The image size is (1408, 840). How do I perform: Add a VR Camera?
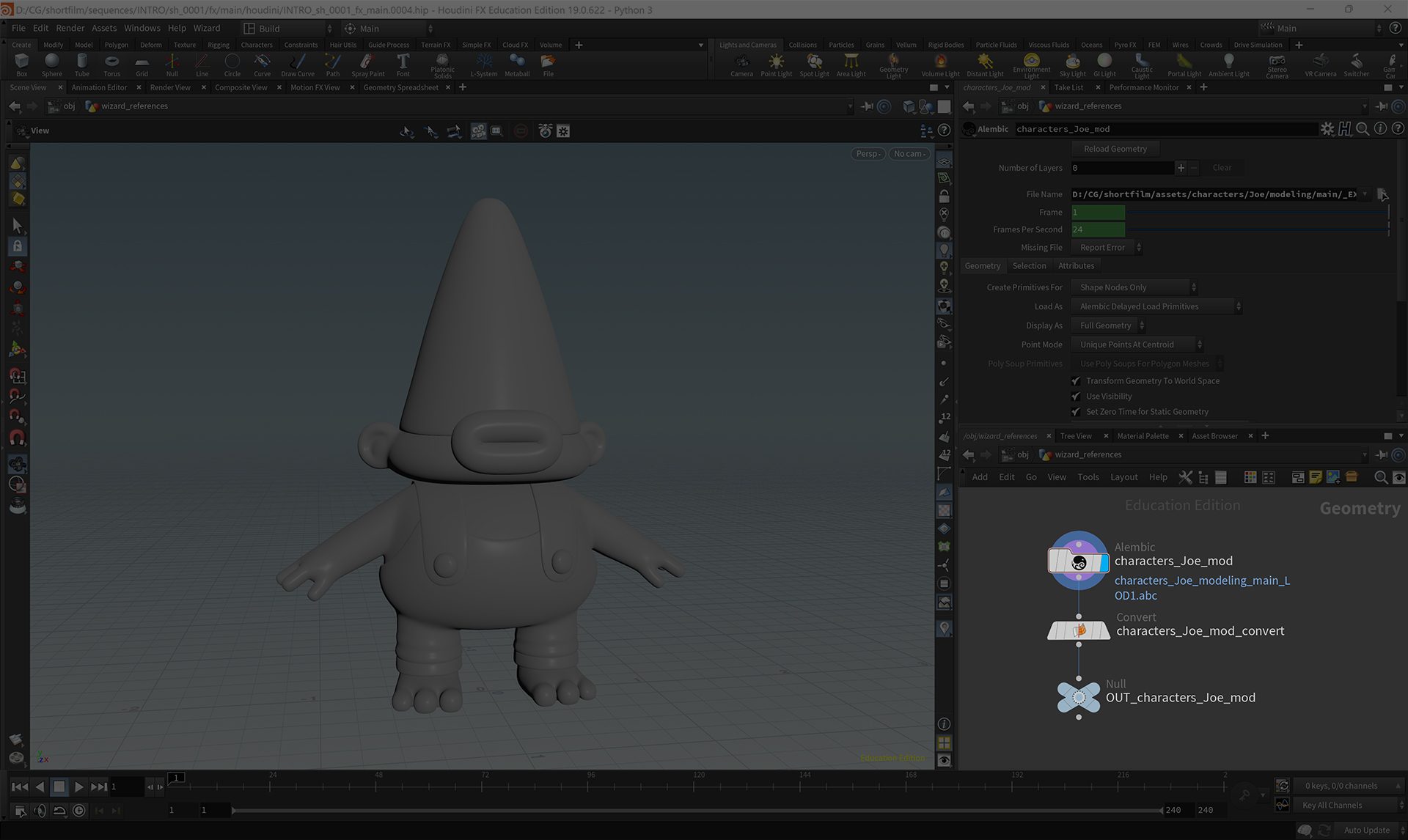click(1320, 65)
